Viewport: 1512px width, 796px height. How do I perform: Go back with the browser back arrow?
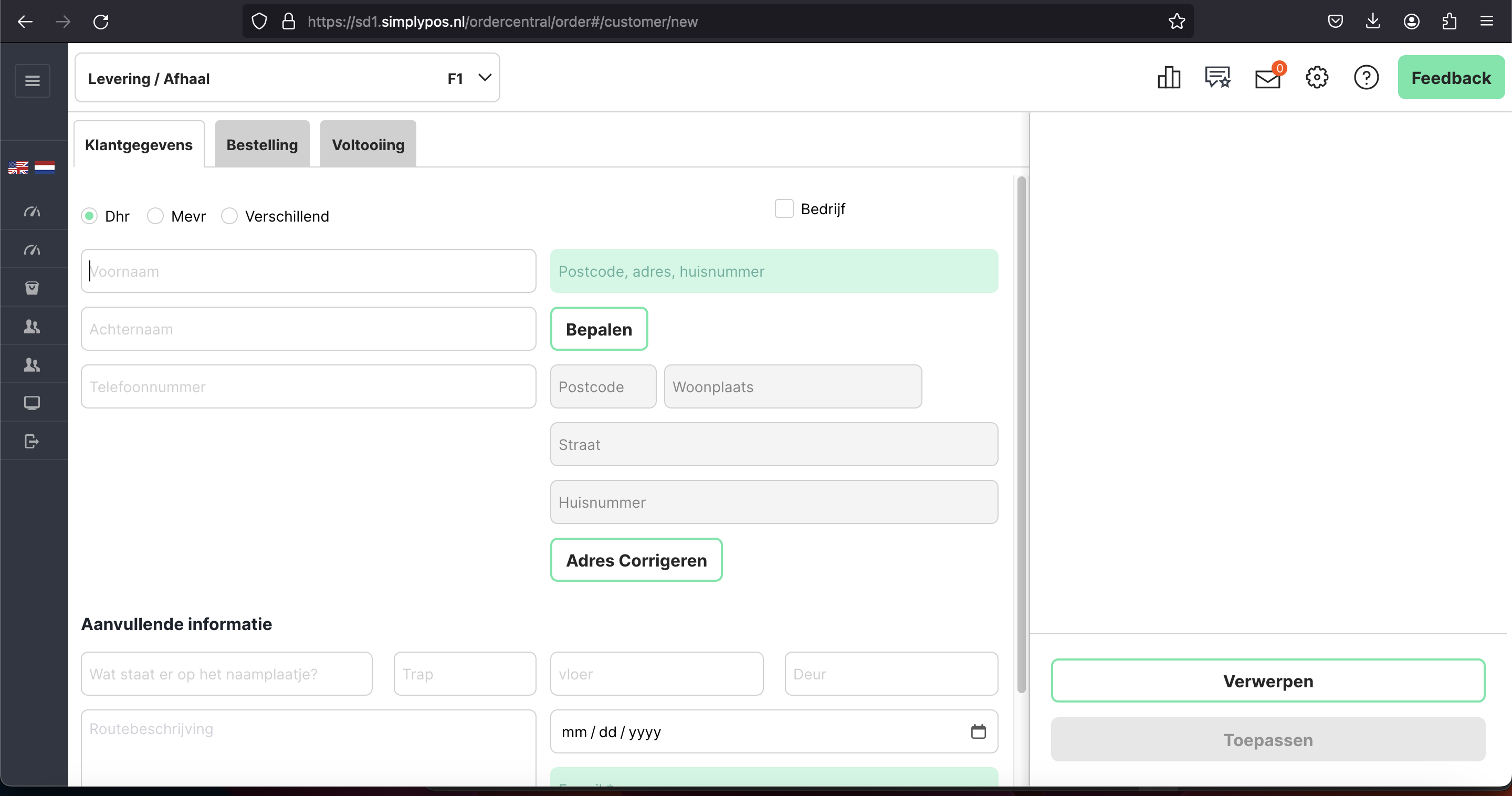coord(25,22)
